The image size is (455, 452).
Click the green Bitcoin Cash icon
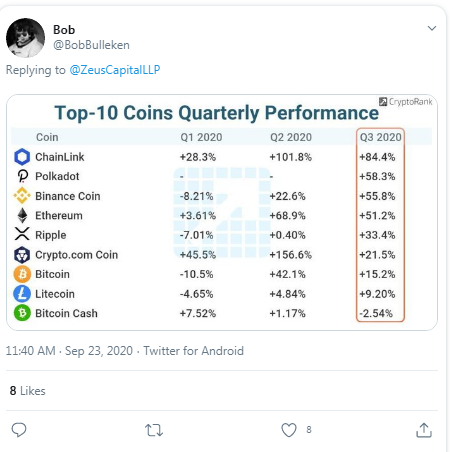click(x=22, y=313)
